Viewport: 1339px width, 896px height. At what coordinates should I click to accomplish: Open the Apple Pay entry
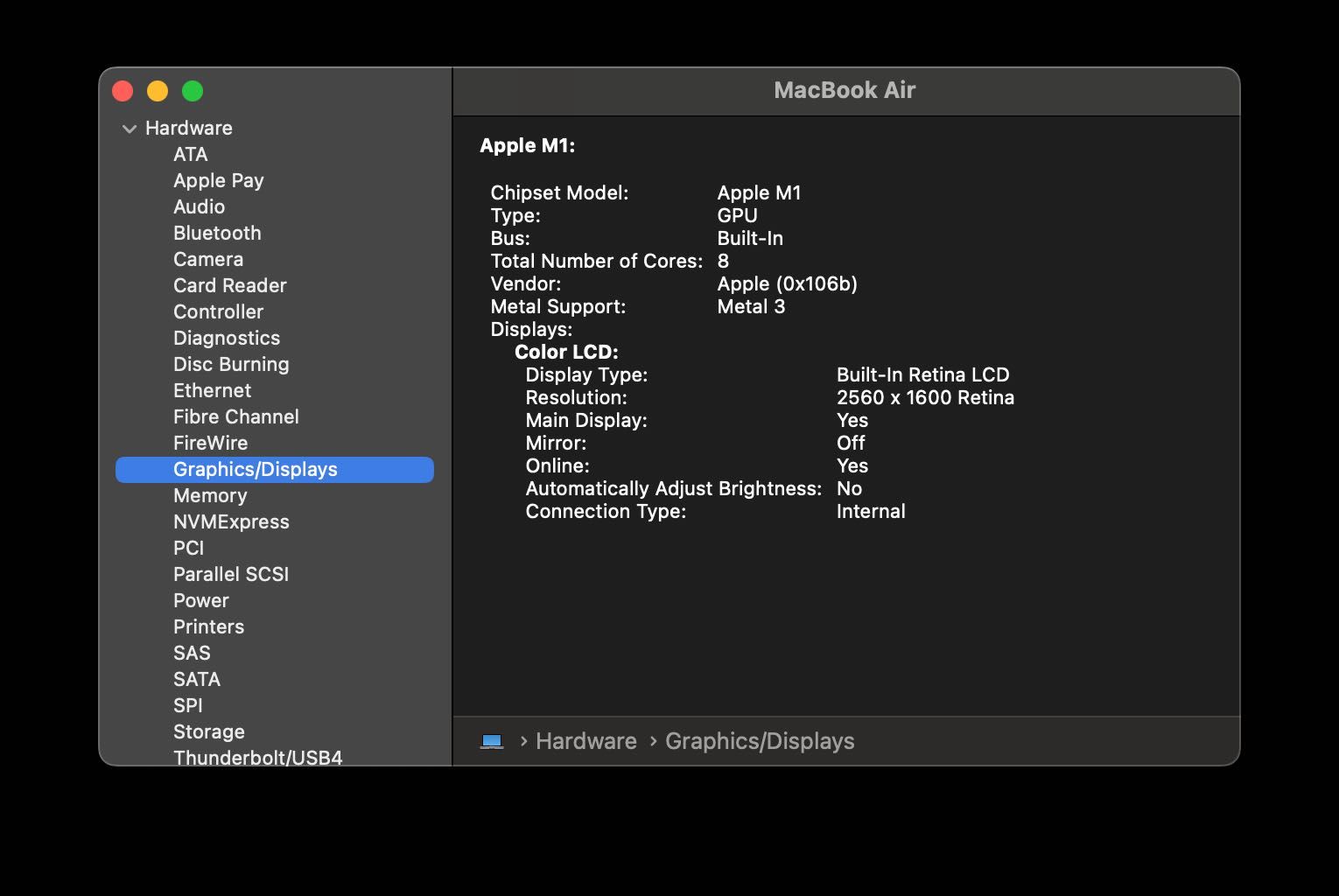pos(218,180)
